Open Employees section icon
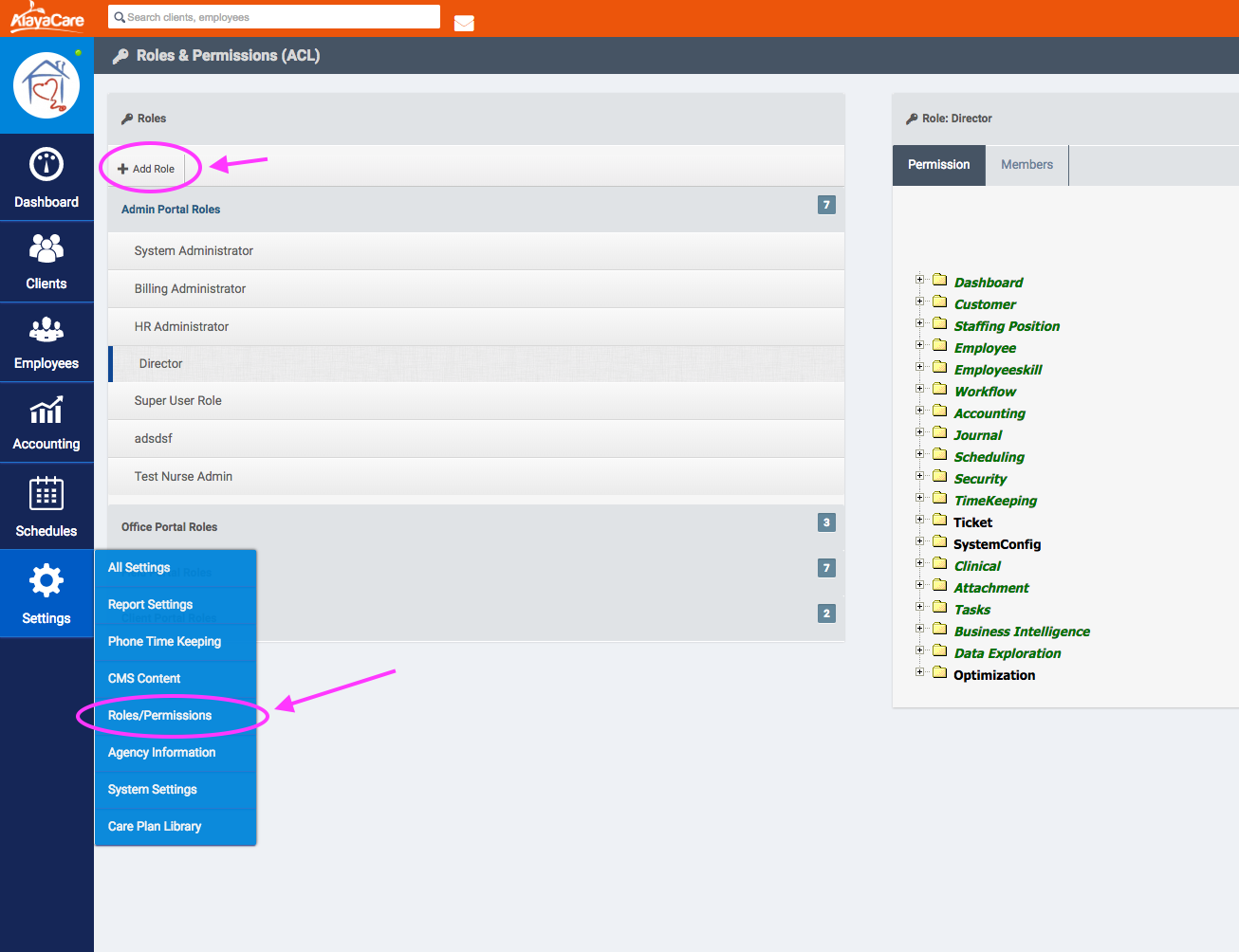This screenshot has width=1239, height=952. tap(46, 329)
